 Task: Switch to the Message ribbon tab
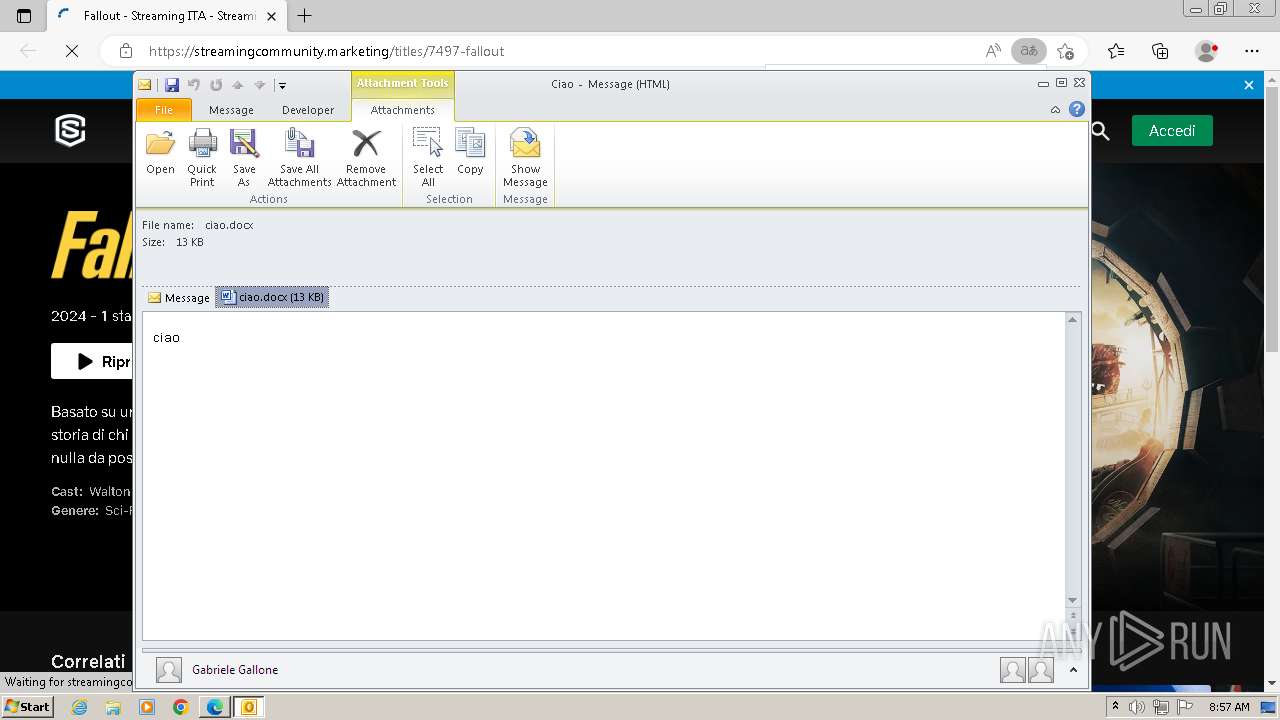pyautogui.click(x=231, y=110)
